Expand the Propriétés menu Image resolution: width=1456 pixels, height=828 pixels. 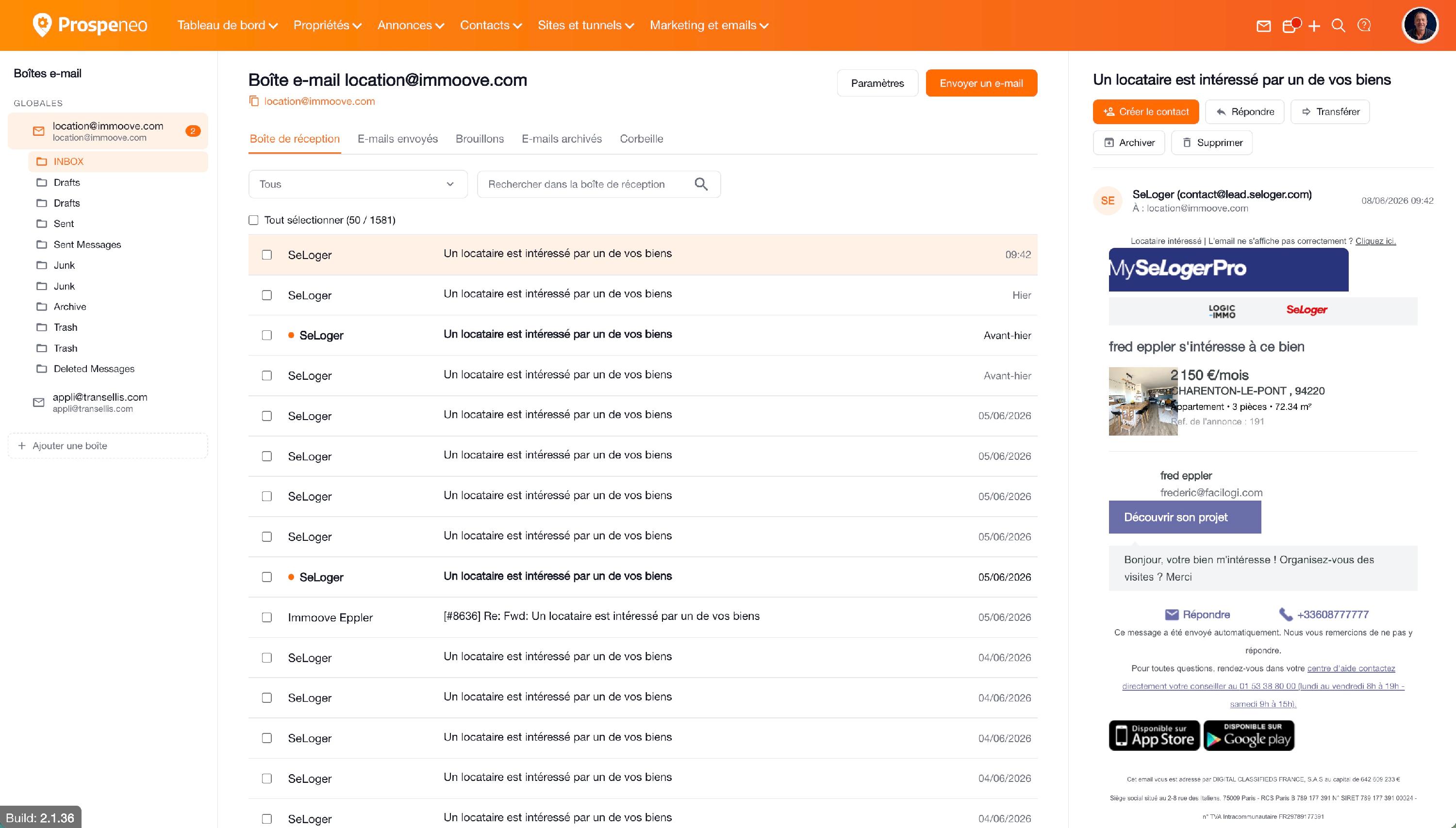point(328,25)
